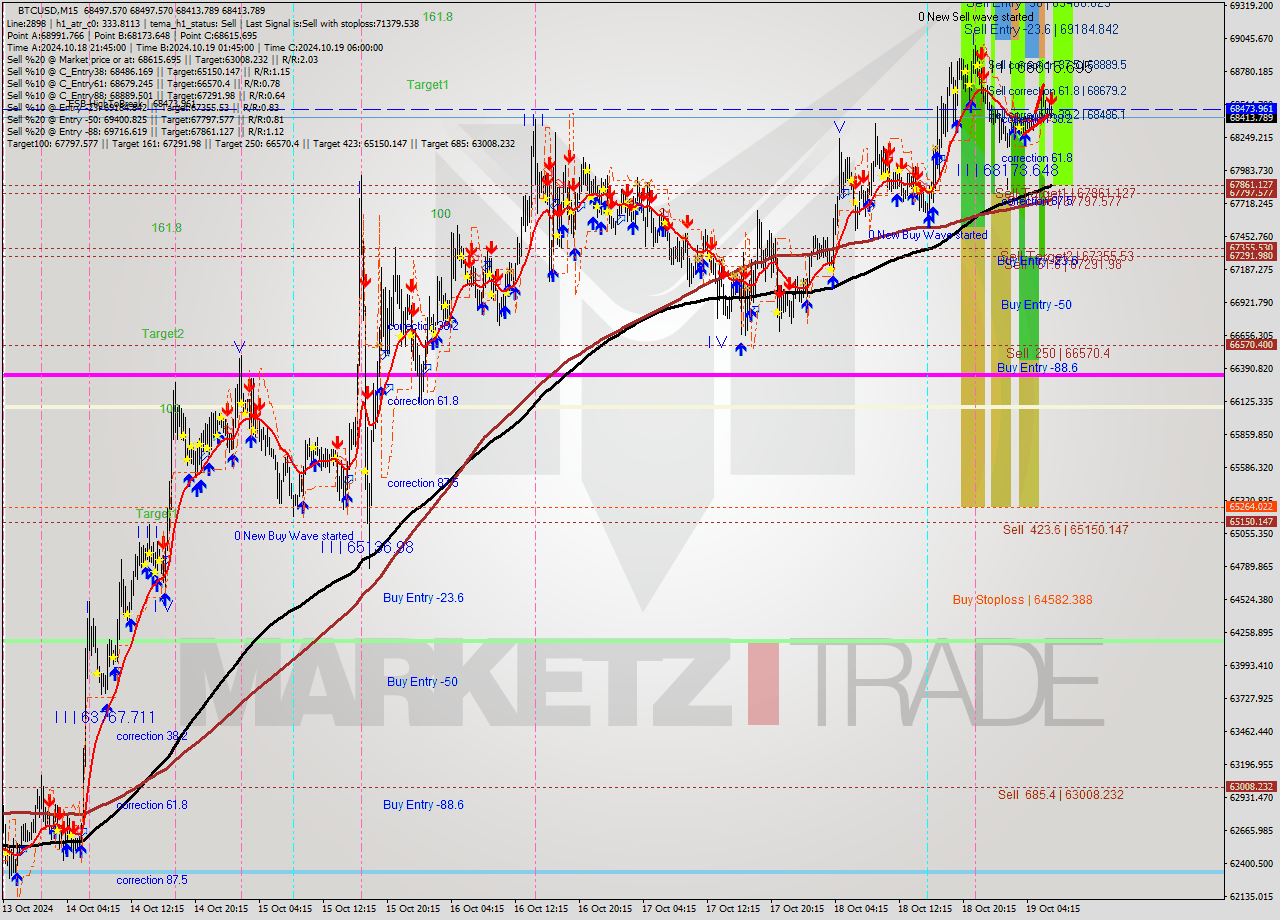Click the 66125.335 price scale value
1280x920 pixels.
[1252, 402]
